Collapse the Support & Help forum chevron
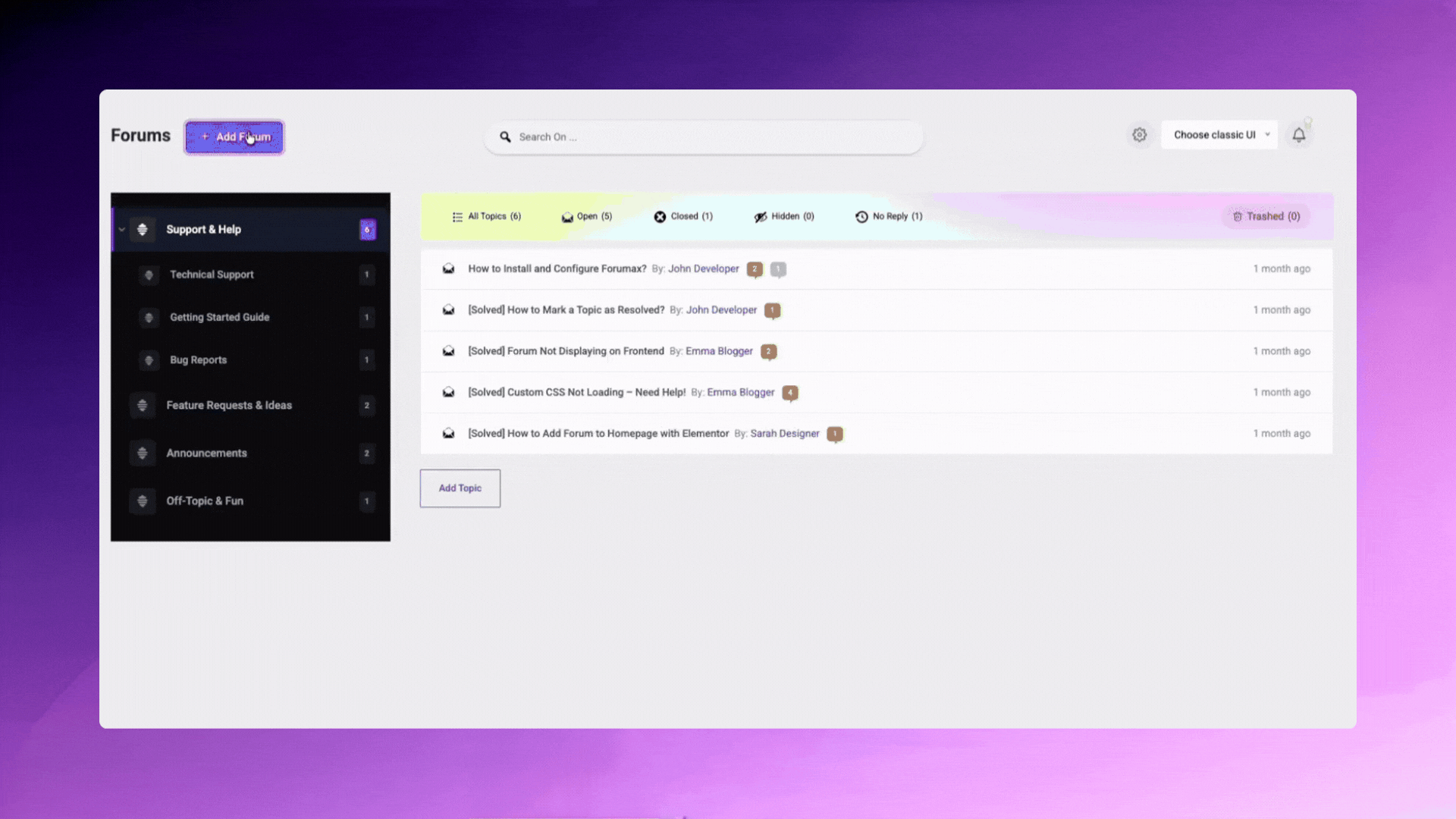Viewport: 1456px width, 819px height. [x=121, y=230]
